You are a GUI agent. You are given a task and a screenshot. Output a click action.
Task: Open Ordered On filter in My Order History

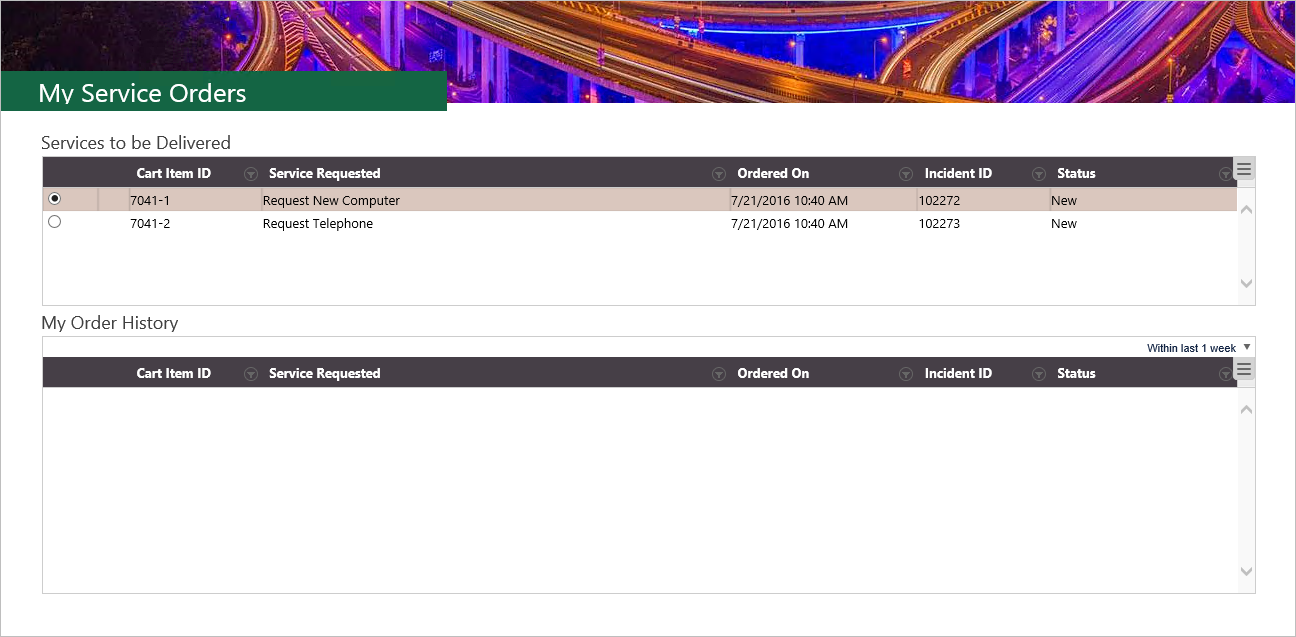pyautogui.click(x=906, y=374)
